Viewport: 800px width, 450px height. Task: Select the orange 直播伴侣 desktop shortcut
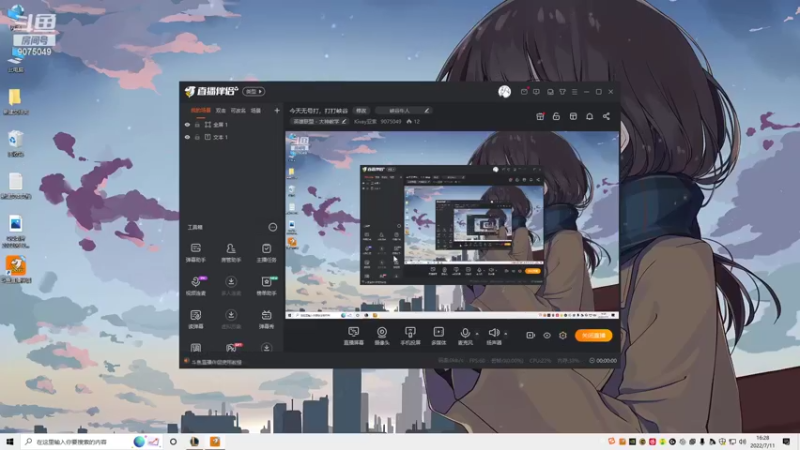[x=16, y=269]
